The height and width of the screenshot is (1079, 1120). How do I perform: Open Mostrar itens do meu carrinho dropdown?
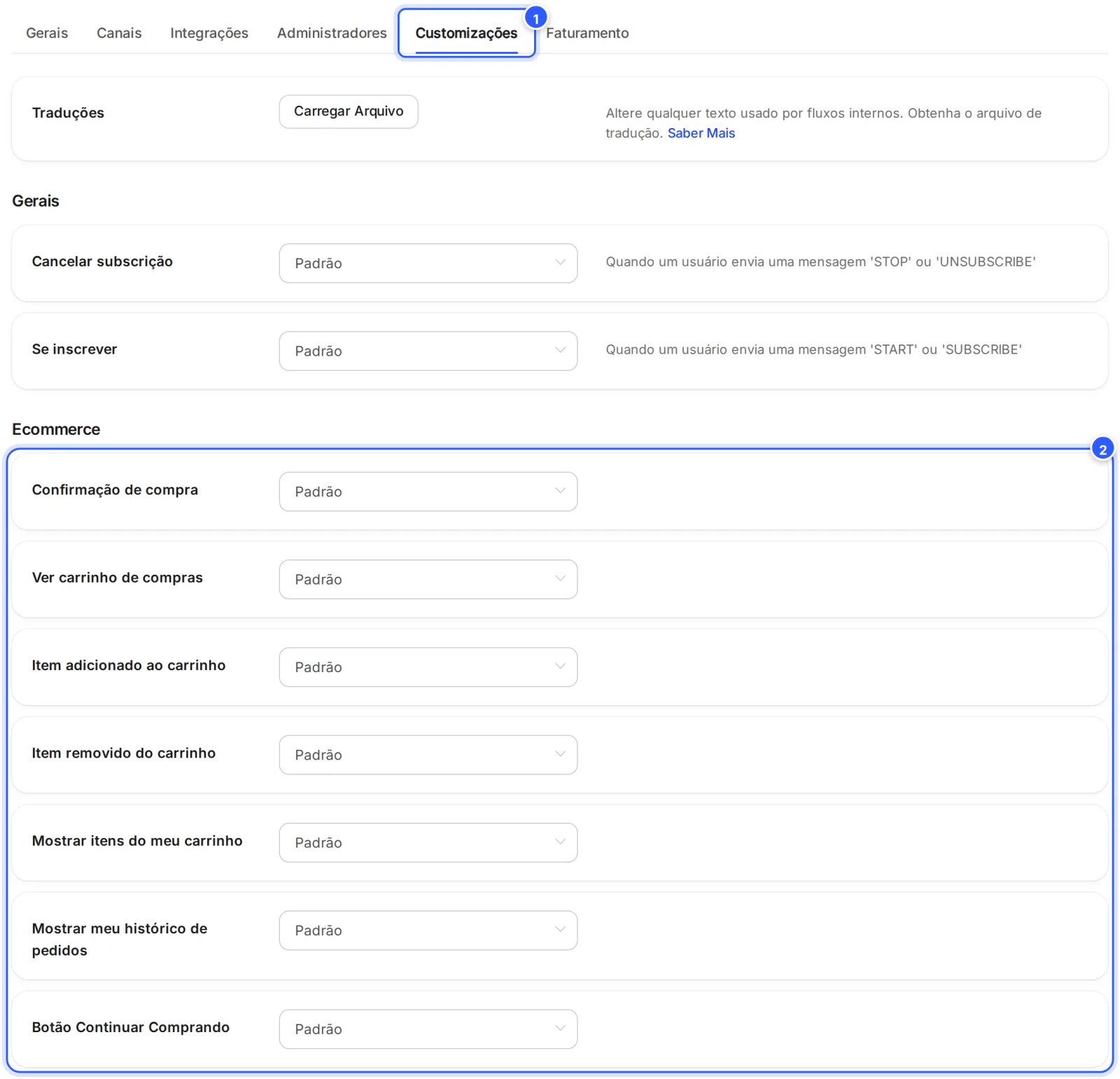tap(428, 842)
